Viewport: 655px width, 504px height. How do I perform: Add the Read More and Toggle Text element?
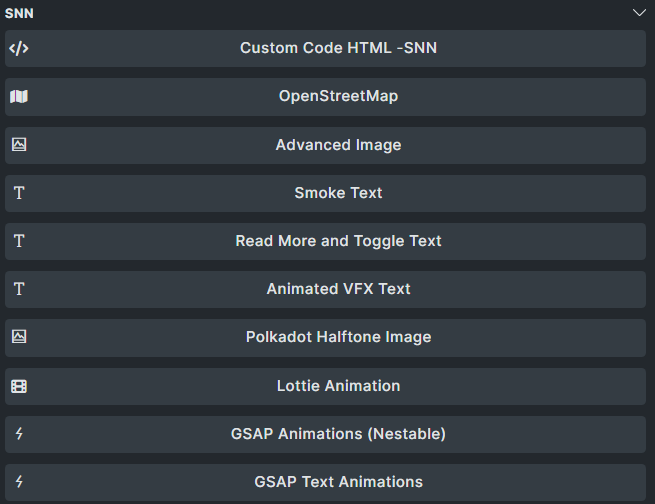click(x=325, y=241)
